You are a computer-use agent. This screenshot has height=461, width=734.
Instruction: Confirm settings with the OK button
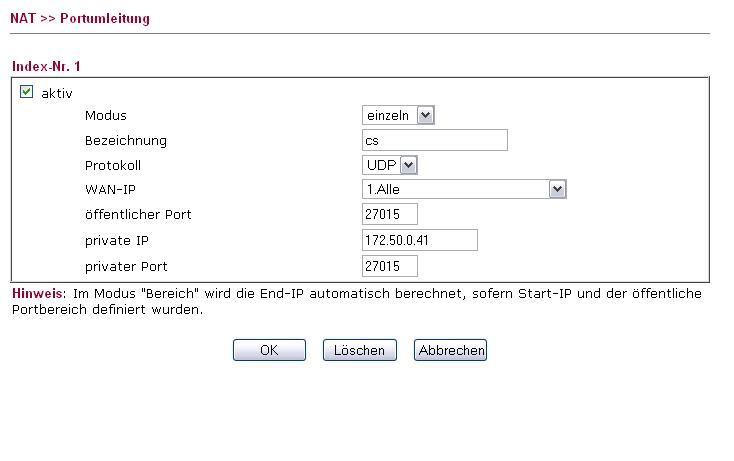click(x=270, y=350)
